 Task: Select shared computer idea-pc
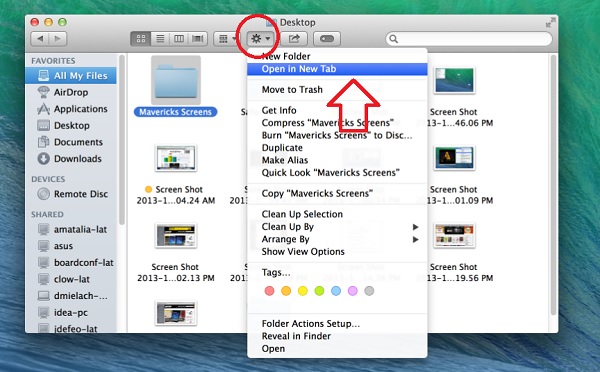tap(71, 313)
